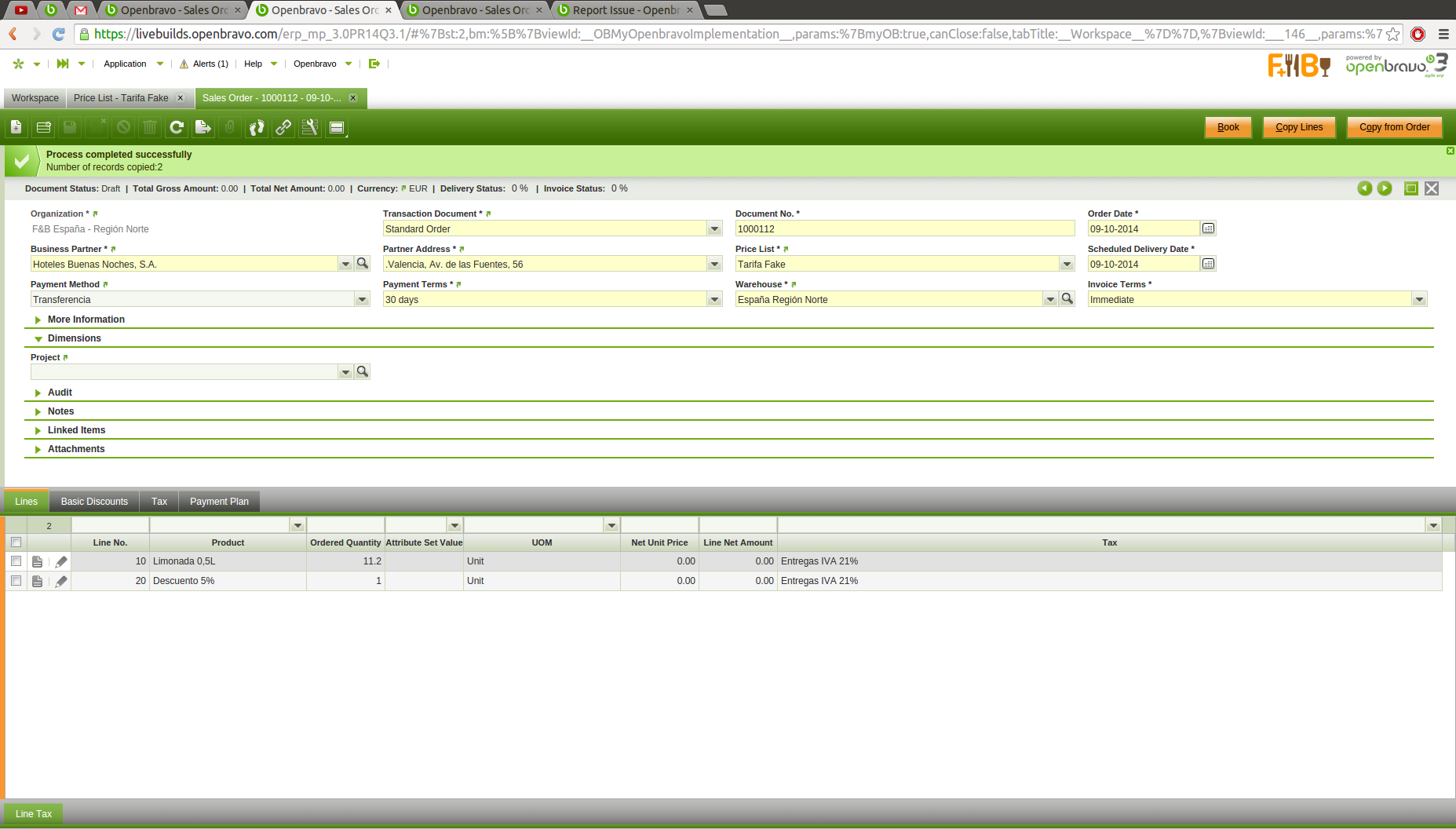Click the Export to spreadsheet icon

[203, 127]
